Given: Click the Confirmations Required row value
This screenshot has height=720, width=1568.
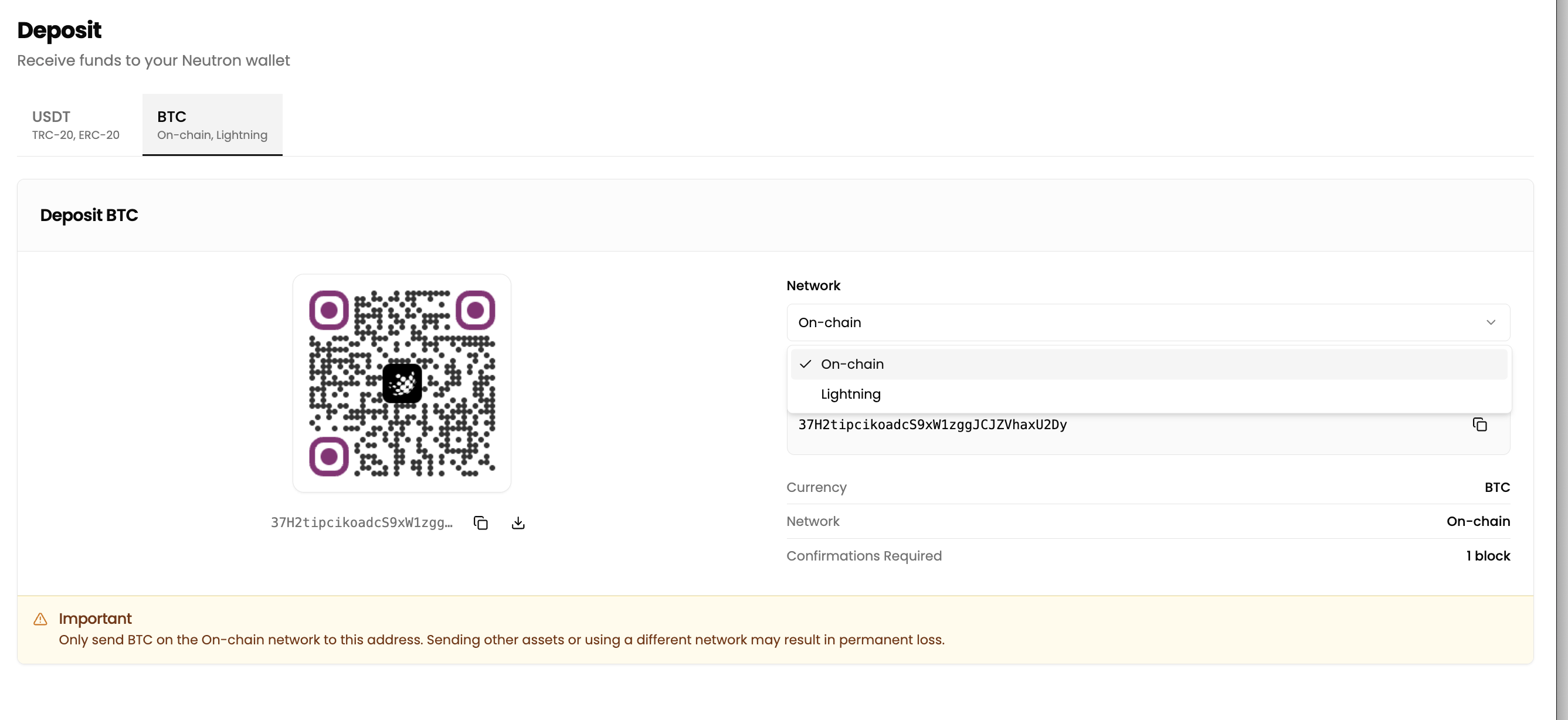Looking at the screenshot, I should 1488,556.
